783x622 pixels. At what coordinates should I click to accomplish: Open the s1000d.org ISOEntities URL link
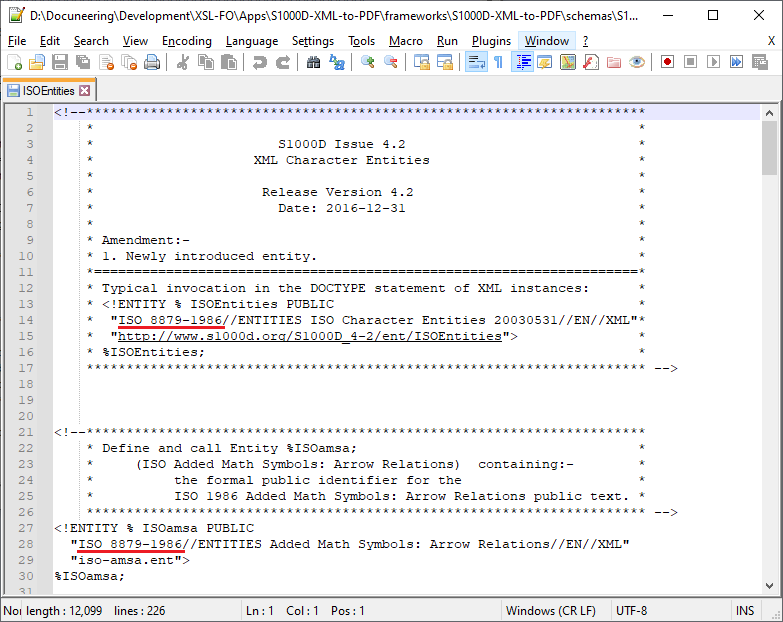click(310, 336)
